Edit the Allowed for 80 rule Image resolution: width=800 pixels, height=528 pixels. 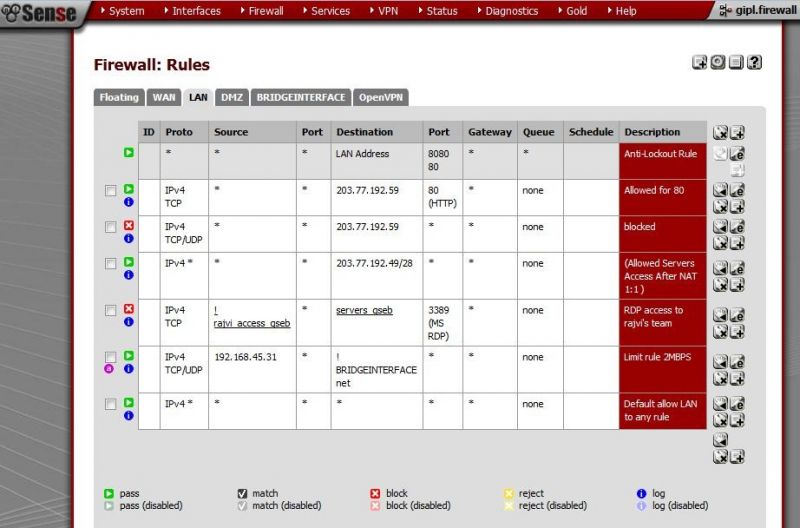pyautogui.click(x=737, y=190)
